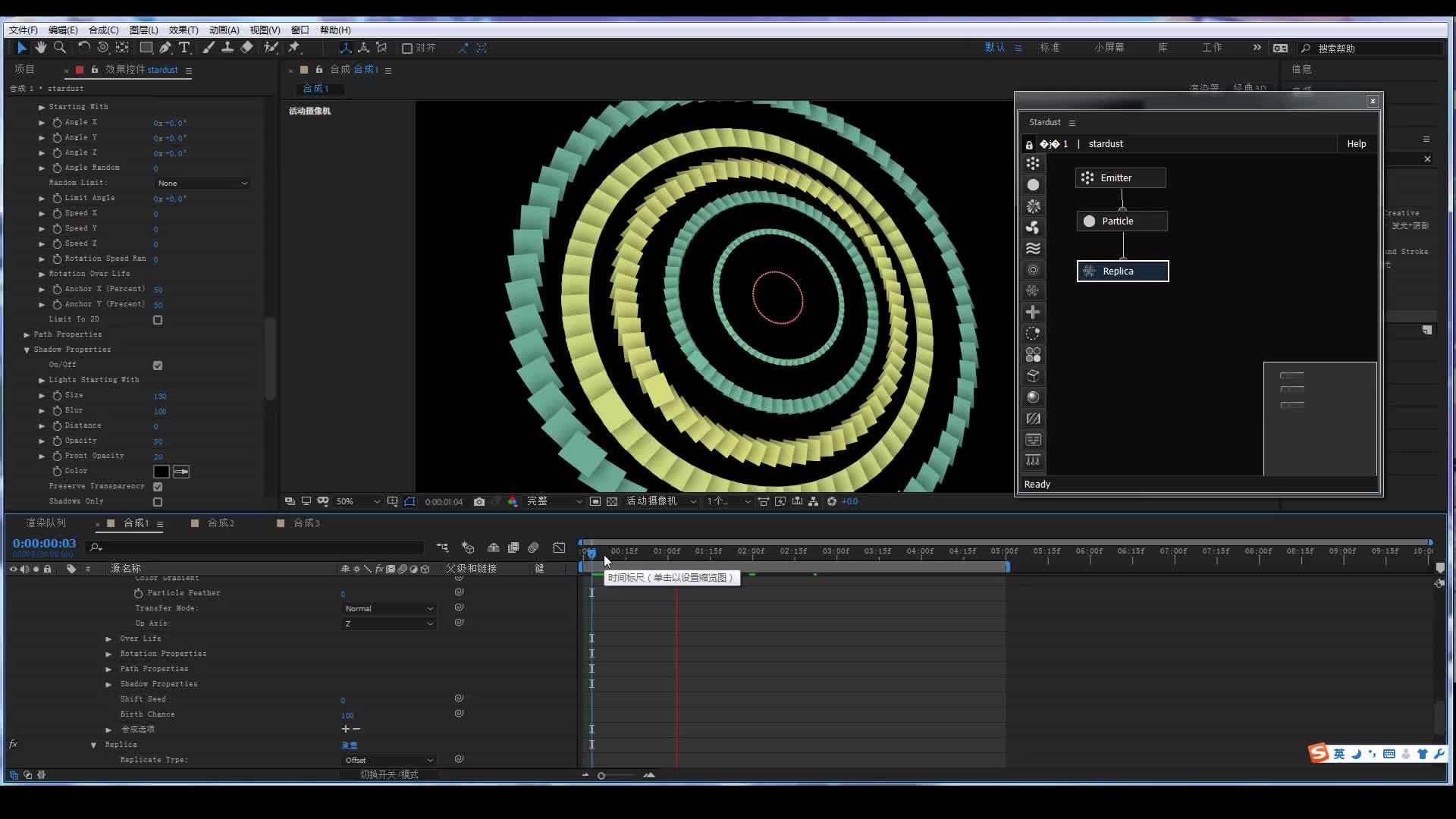Toggle Shadow Properties On/Off checkbox

tap(158, 366)
